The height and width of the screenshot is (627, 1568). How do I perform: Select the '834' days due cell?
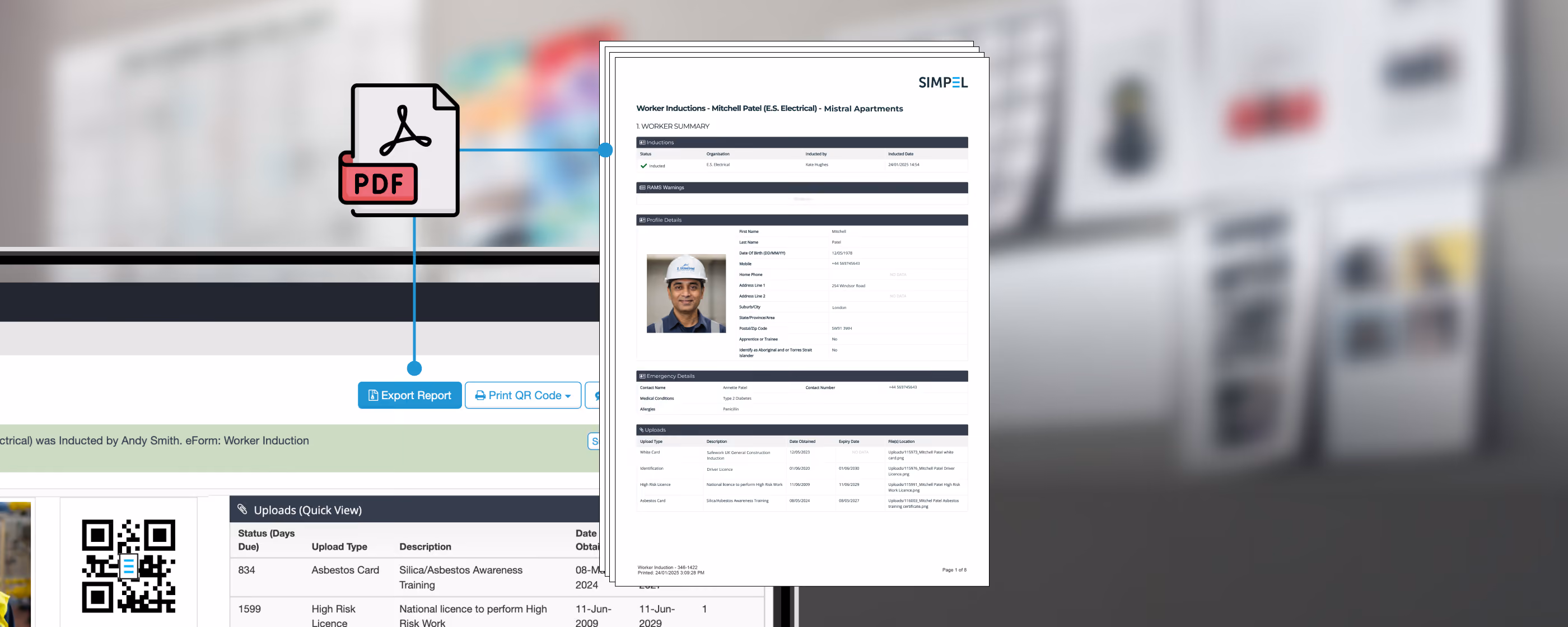tap(246, 570)
